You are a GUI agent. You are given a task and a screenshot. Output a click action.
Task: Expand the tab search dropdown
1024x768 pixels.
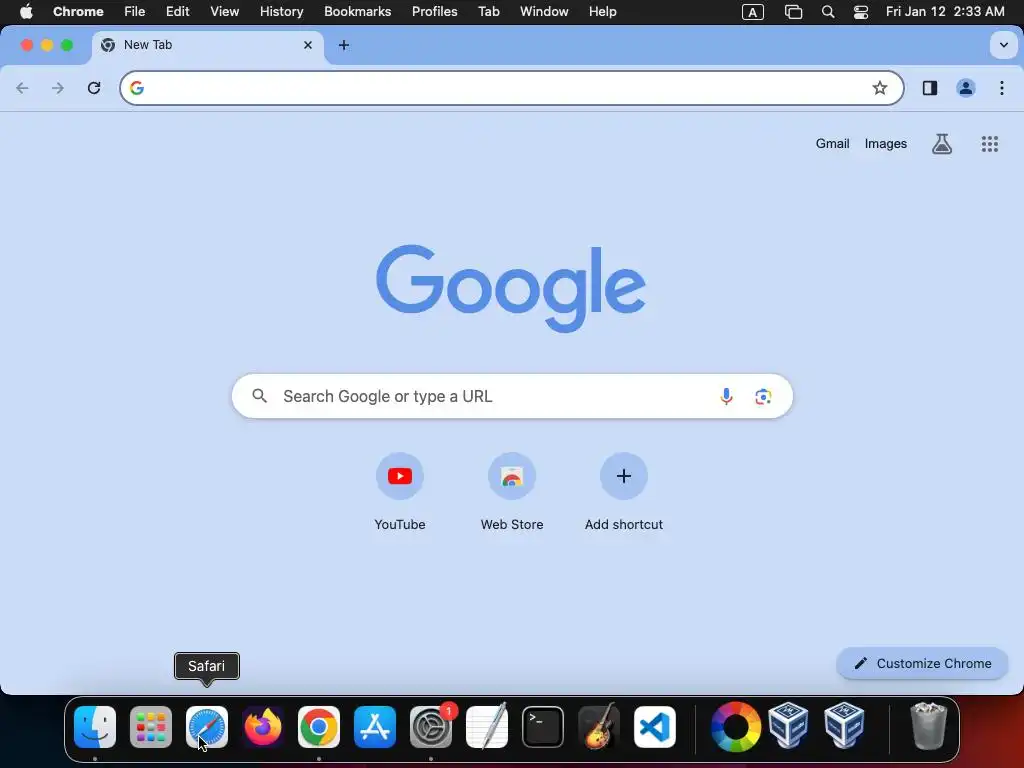pyautogui.click(x=1004, y=45)
